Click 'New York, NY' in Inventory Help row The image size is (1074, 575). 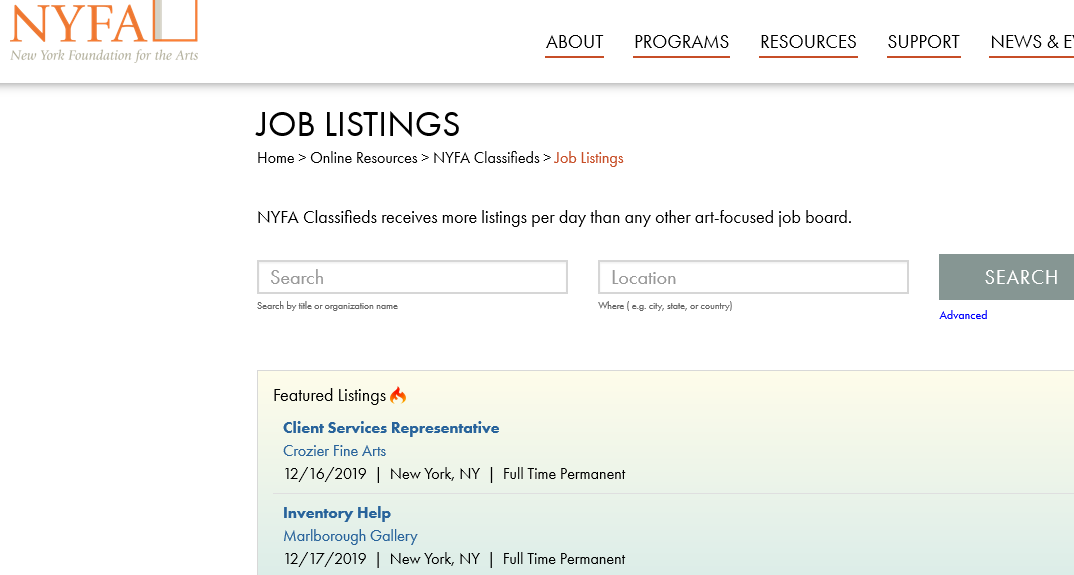tap(435, 559)
